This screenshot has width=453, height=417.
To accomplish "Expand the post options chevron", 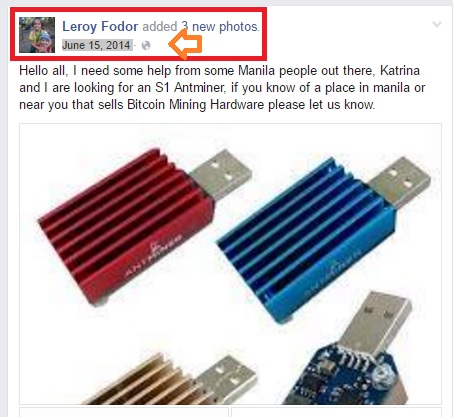I will (x=437, y=24).
